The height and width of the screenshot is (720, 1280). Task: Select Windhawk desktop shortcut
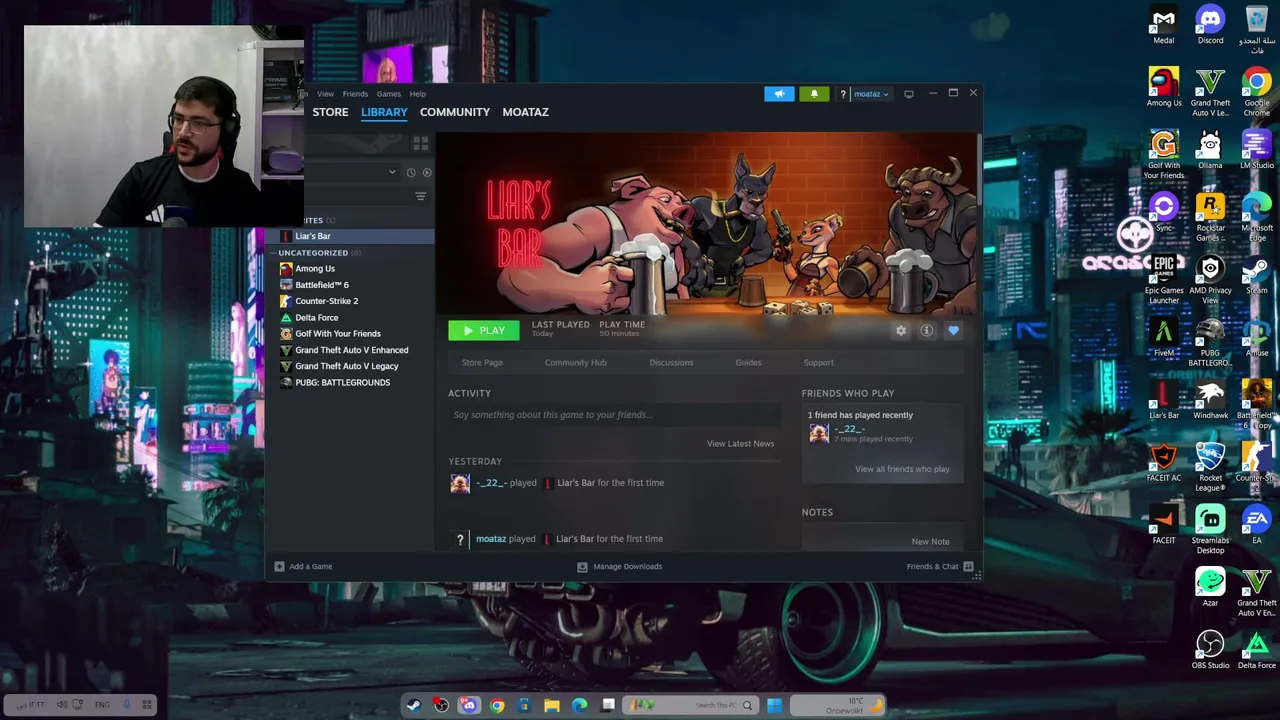pyautogui.click(x=1210, y=400)
